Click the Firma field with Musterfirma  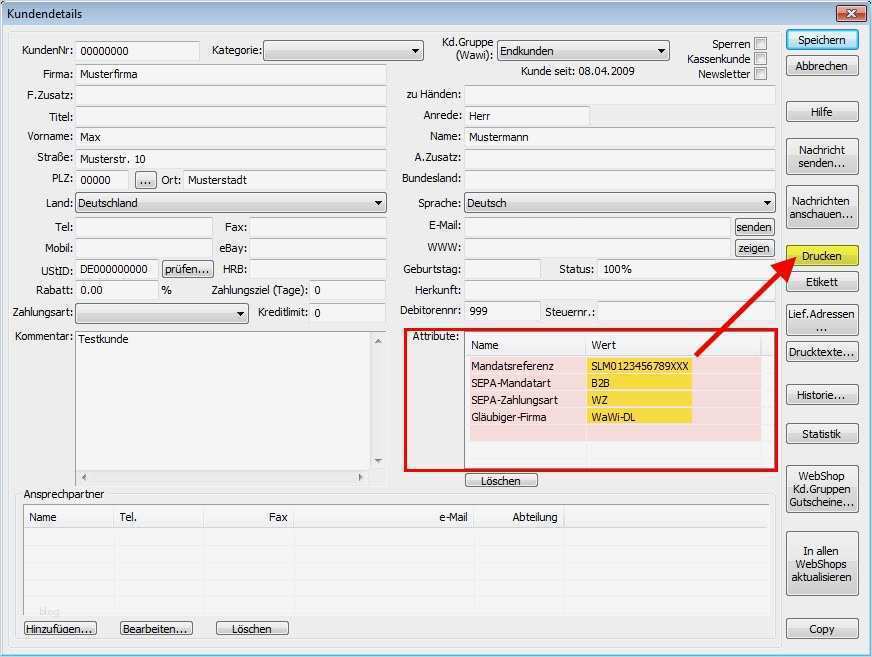coord(231,74)
